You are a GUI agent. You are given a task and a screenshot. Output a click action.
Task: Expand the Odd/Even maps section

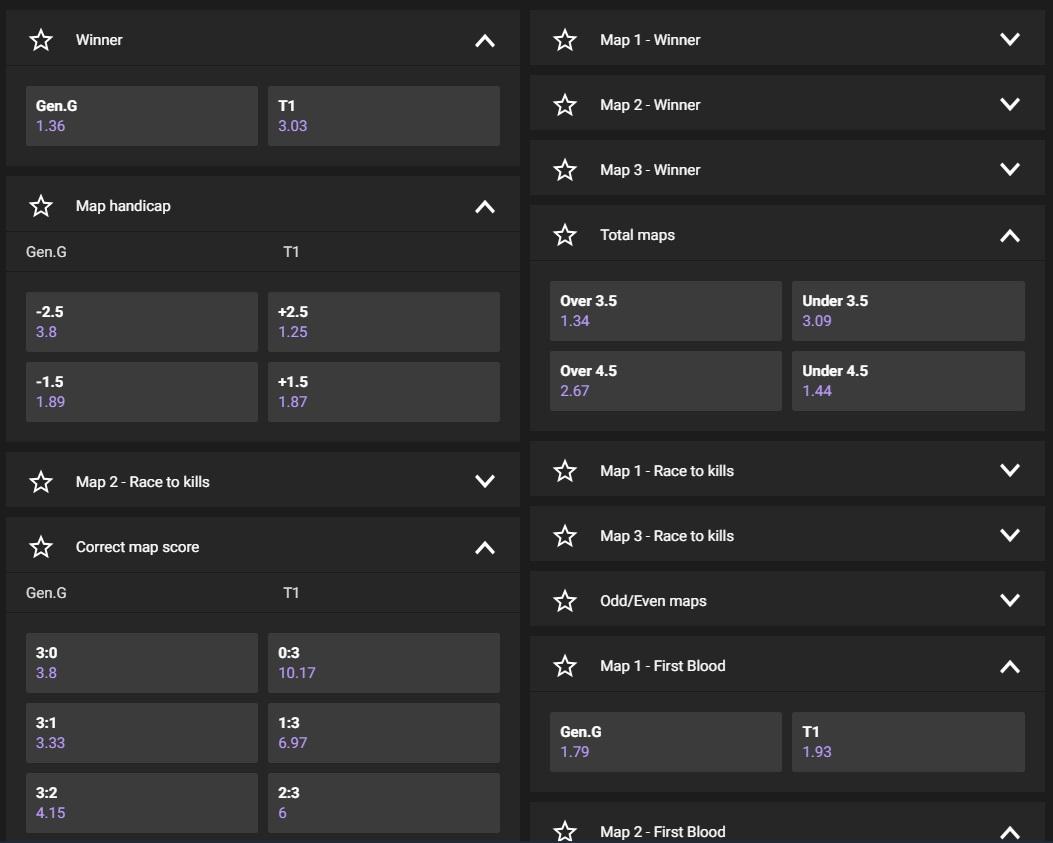pos(1010,600)
